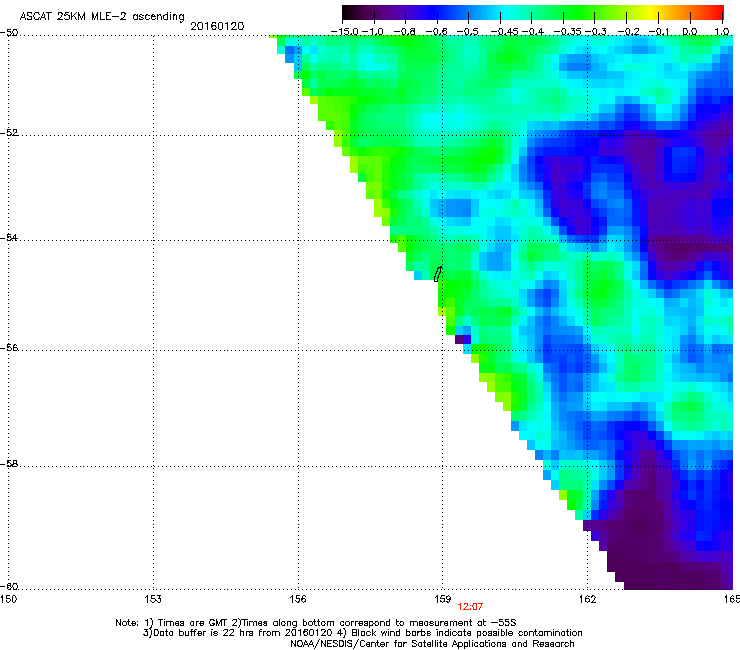740x650 pixels.
Task: Click the latitude label -54
Action: pyautogui.click(x=9, y=237)
